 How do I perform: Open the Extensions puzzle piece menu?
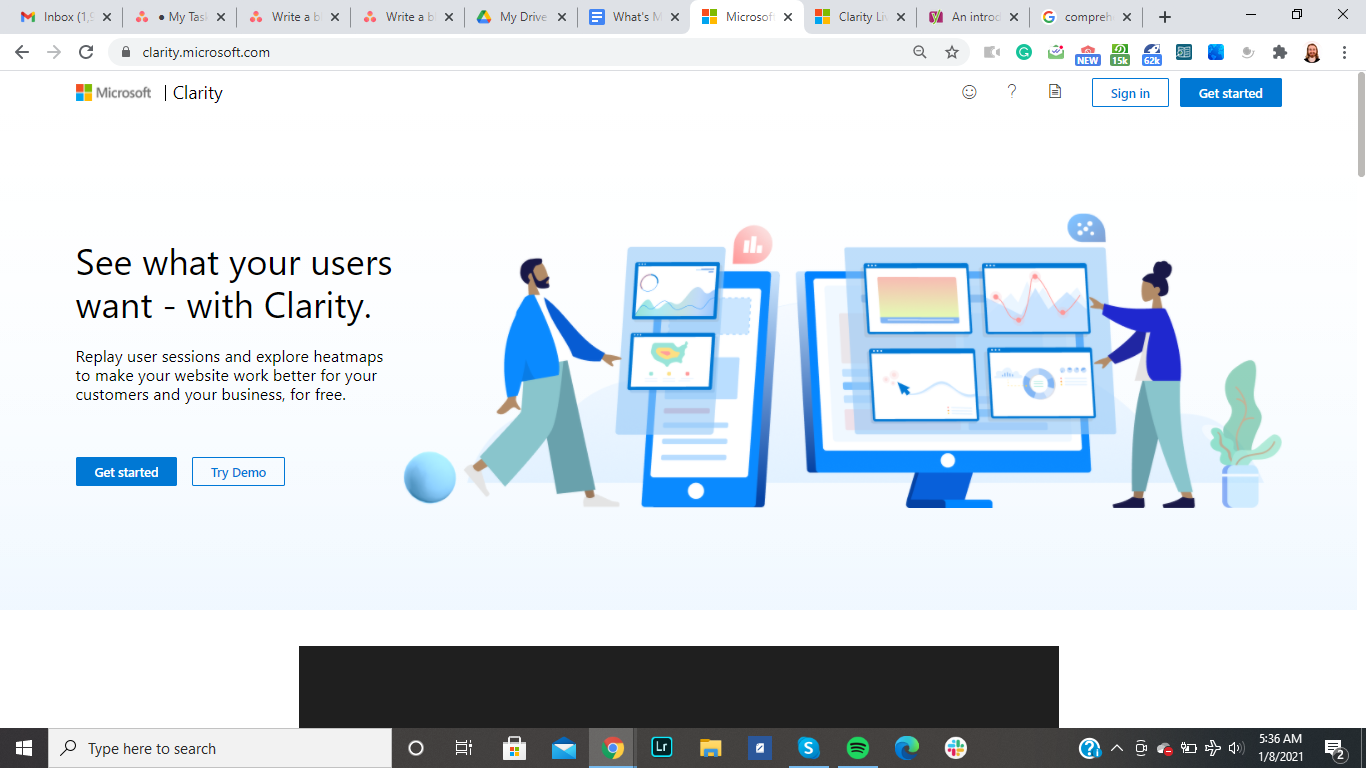click(x=1280, y=52)
